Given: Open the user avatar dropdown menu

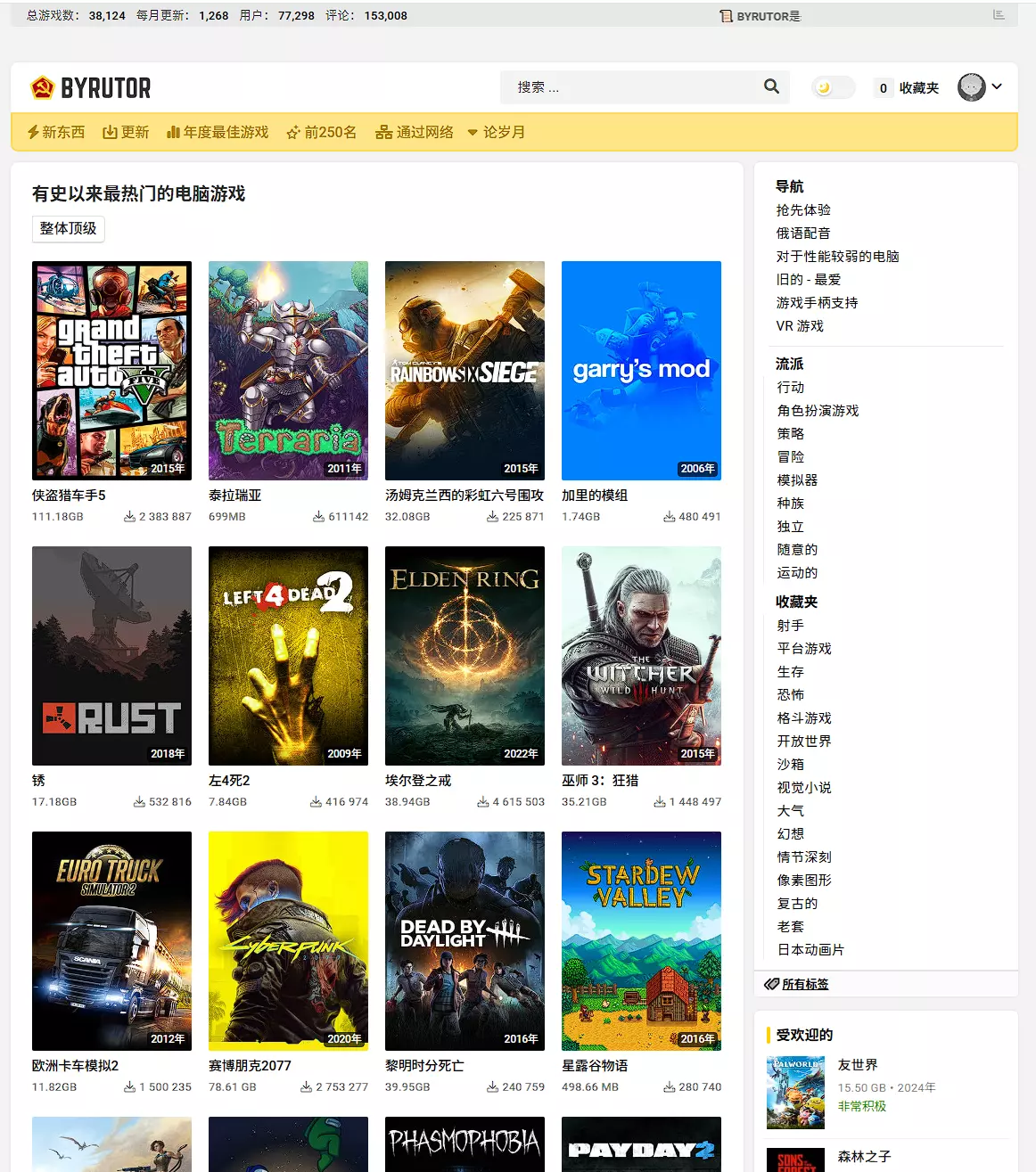Looking at the screenshot, I should (x=980, y=87).
